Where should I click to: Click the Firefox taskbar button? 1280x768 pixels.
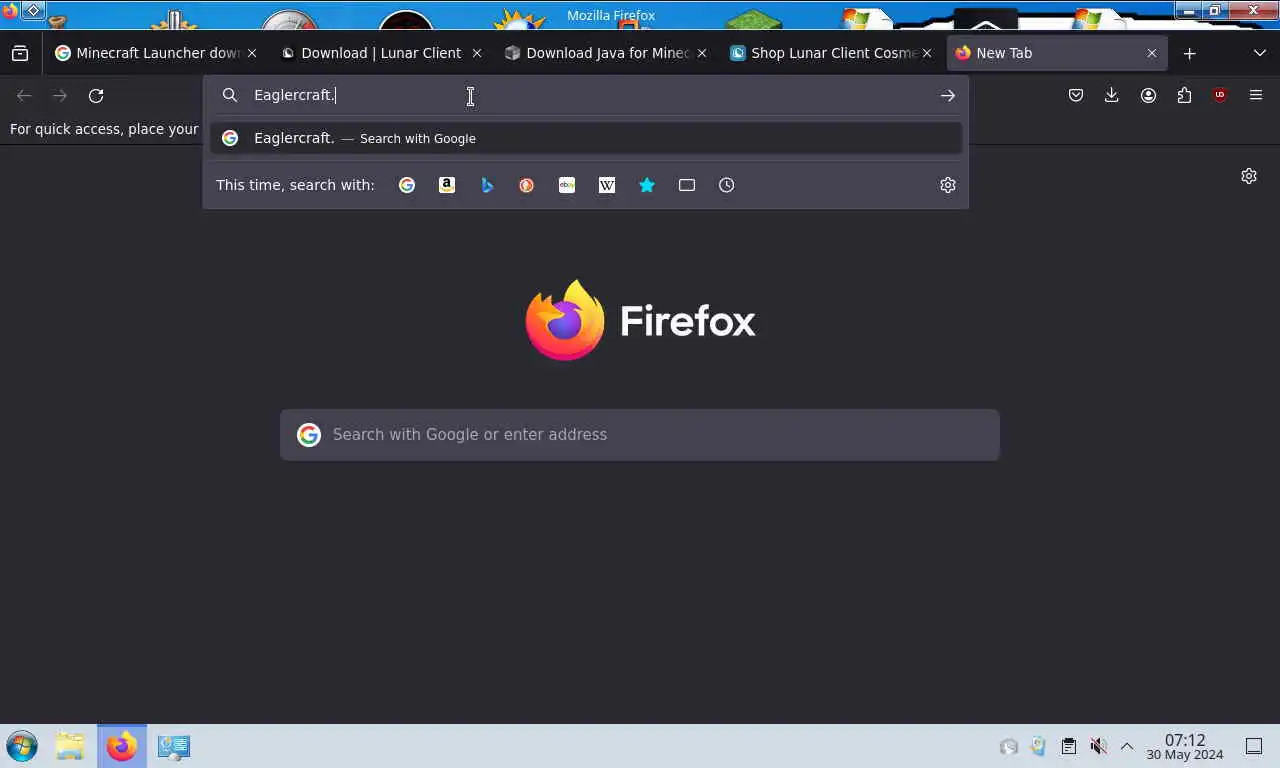point(122,746)
